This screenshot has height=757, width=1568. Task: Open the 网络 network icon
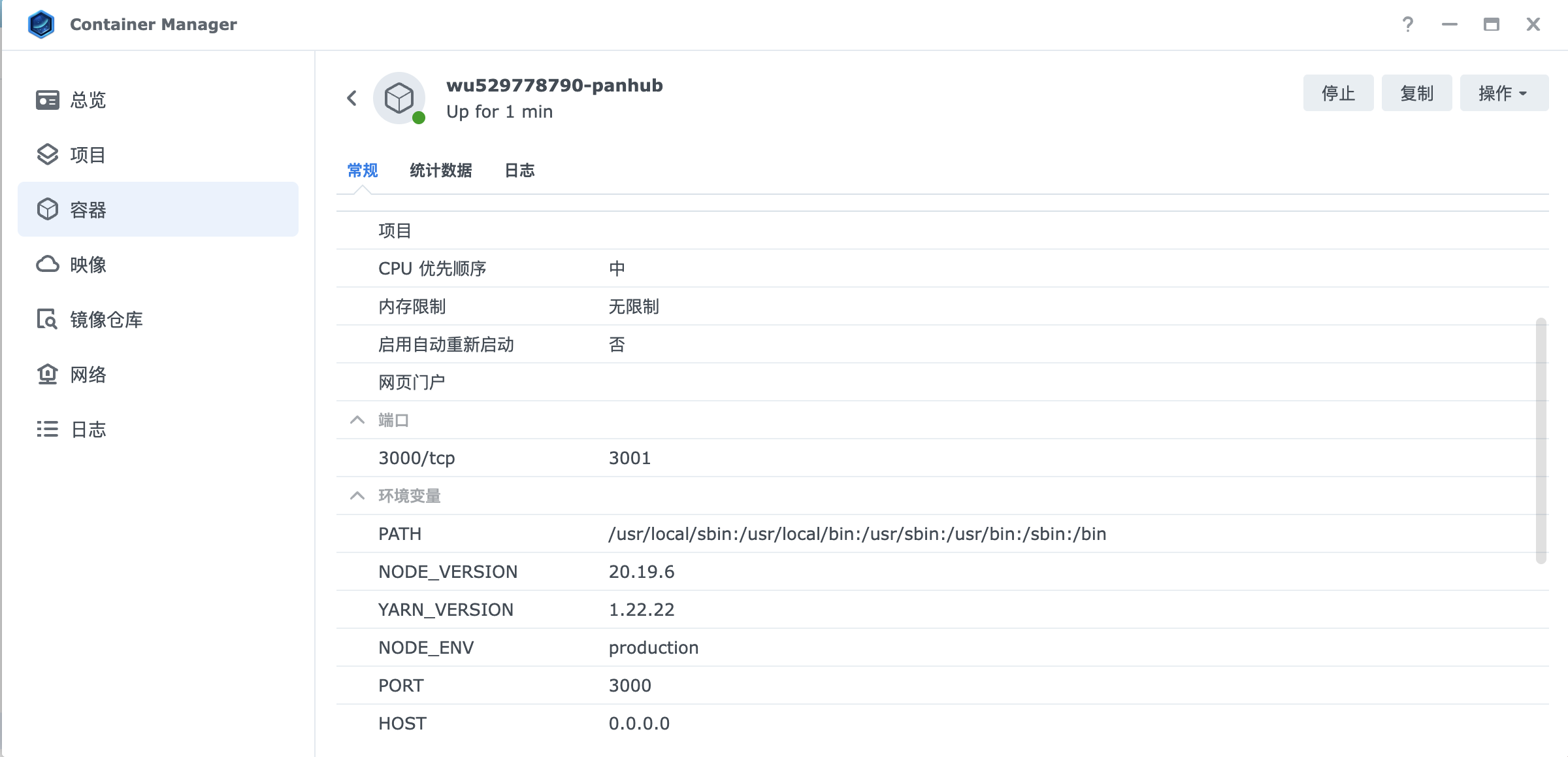47,375
